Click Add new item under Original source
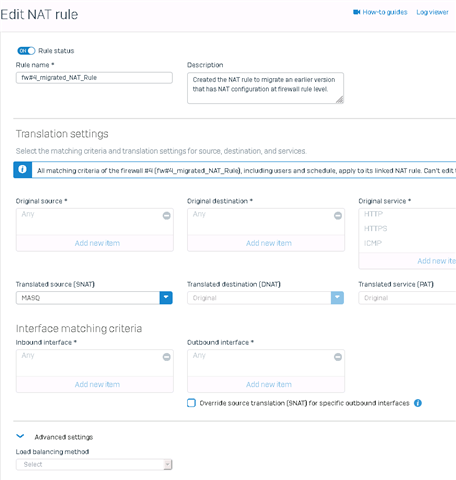This screenshot has width=456, height=480. click(x=97, y=243)
